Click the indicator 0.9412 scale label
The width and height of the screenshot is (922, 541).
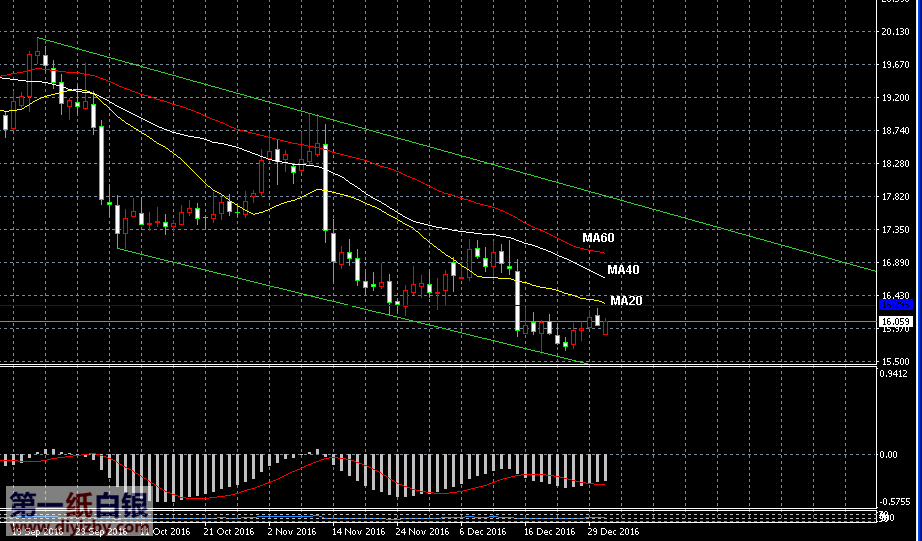[895, 374]
